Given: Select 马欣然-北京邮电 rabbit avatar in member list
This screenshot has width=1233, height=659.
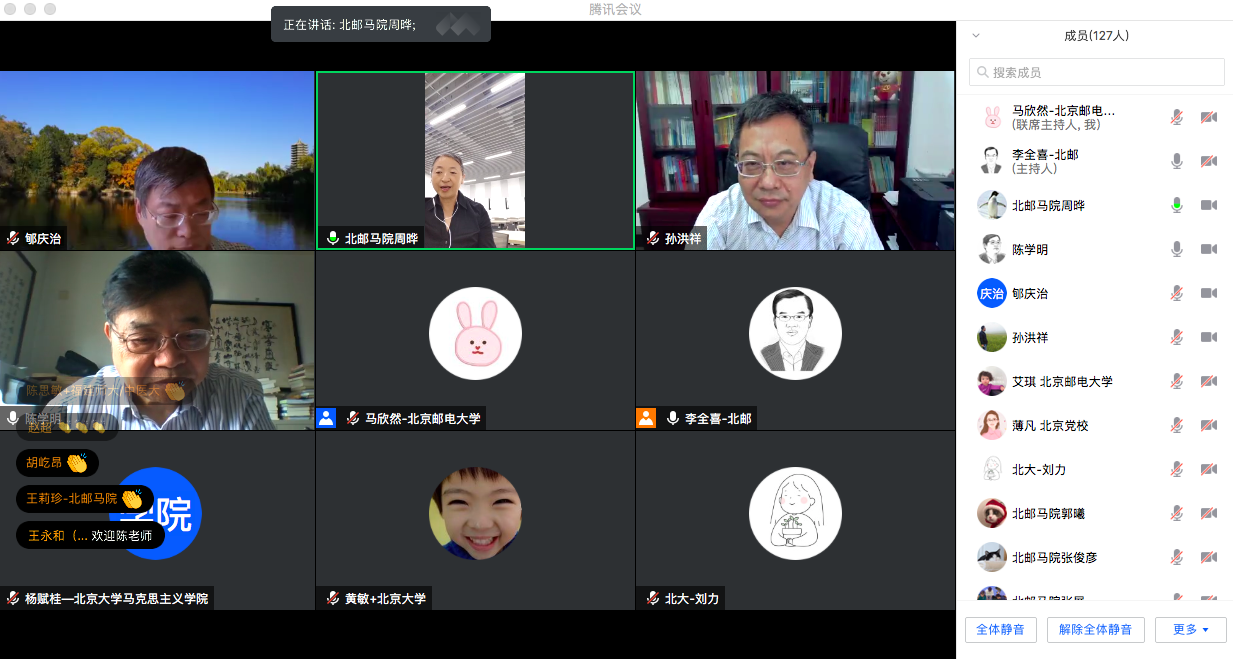Looking at the screenshot, I should point(992,117).
